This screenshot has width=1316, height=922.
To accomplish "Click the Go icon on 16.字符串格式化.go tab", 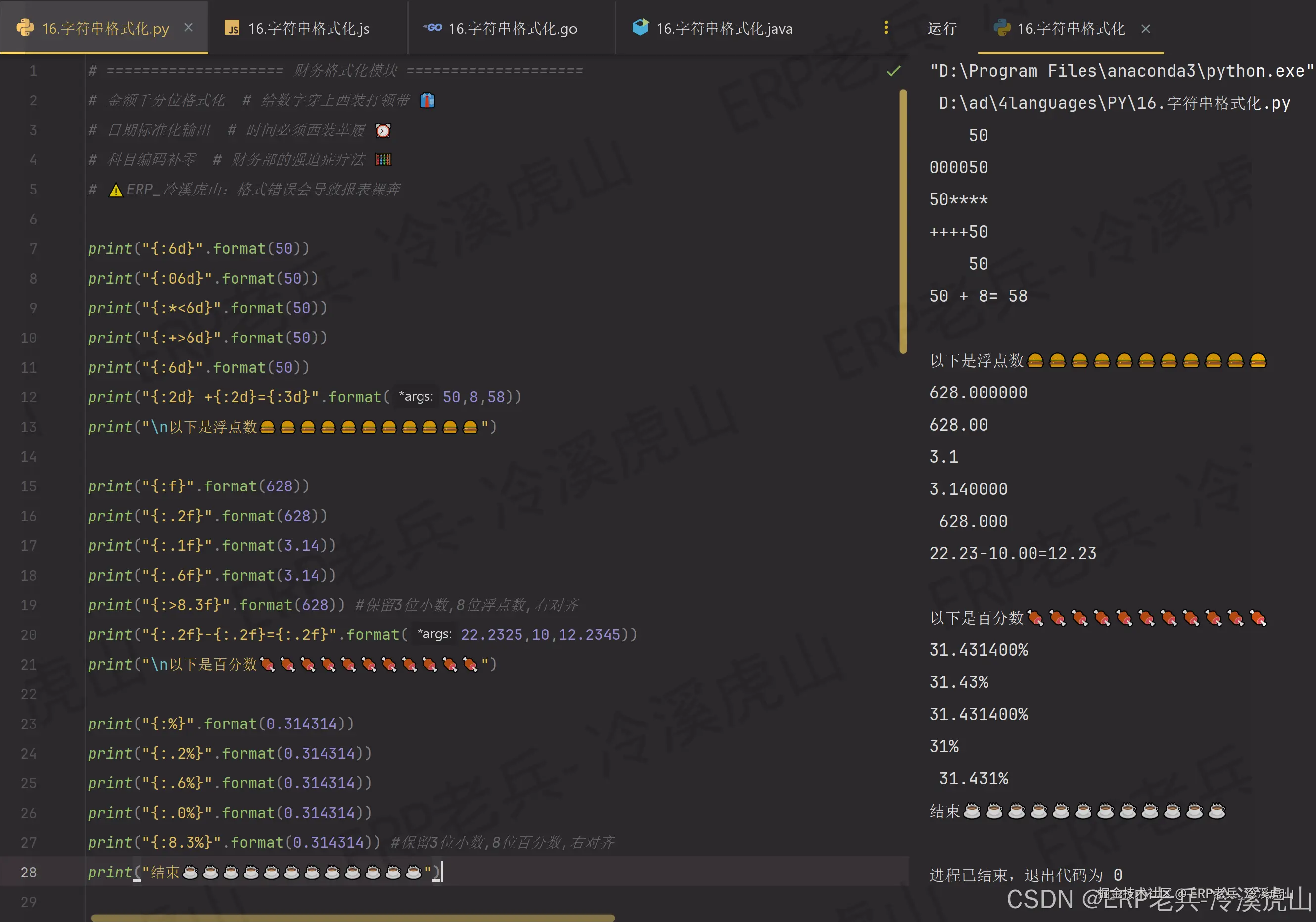I will tap(433, 28).
